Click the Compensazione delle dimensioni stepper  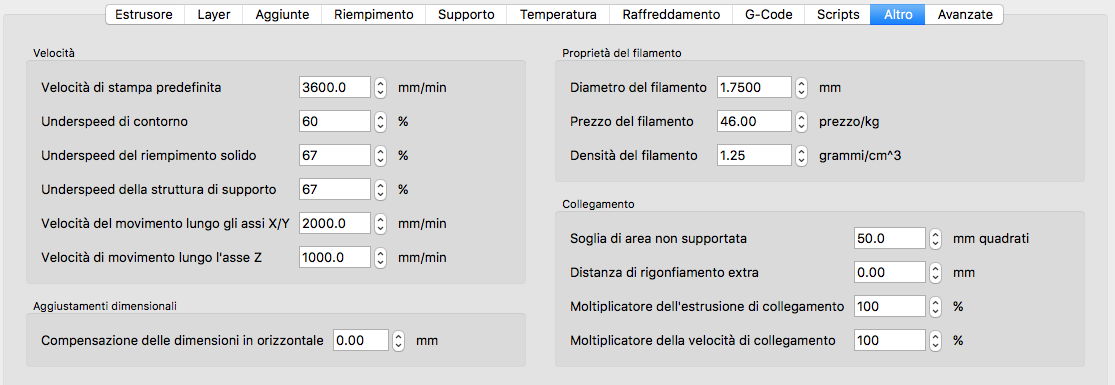point(399,340)
